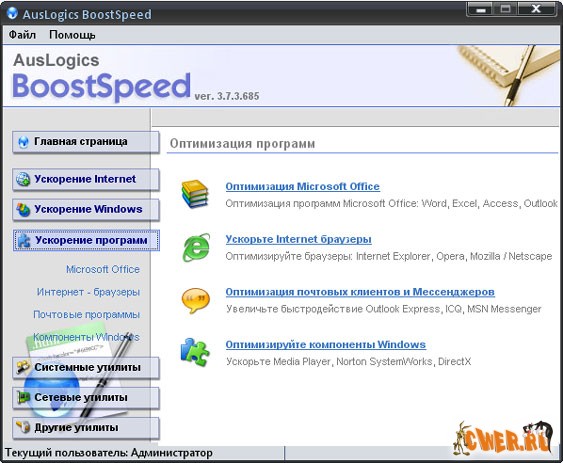This screenshot has width=563, height=463.
Task: Click the description mentioning Outlook Express, ICQ
Action: tap(383, 309)
